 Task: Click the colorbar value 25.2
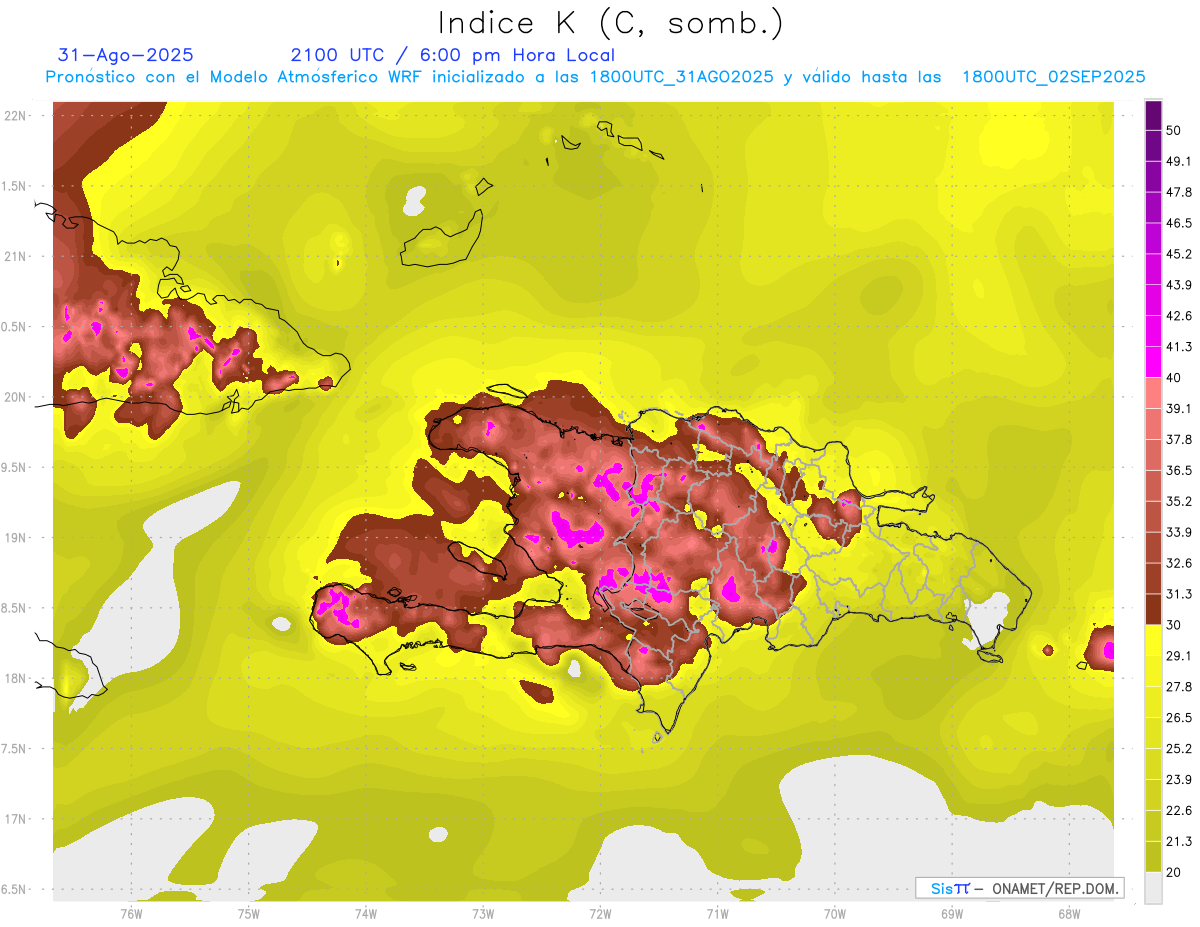tap(1178, 749)
